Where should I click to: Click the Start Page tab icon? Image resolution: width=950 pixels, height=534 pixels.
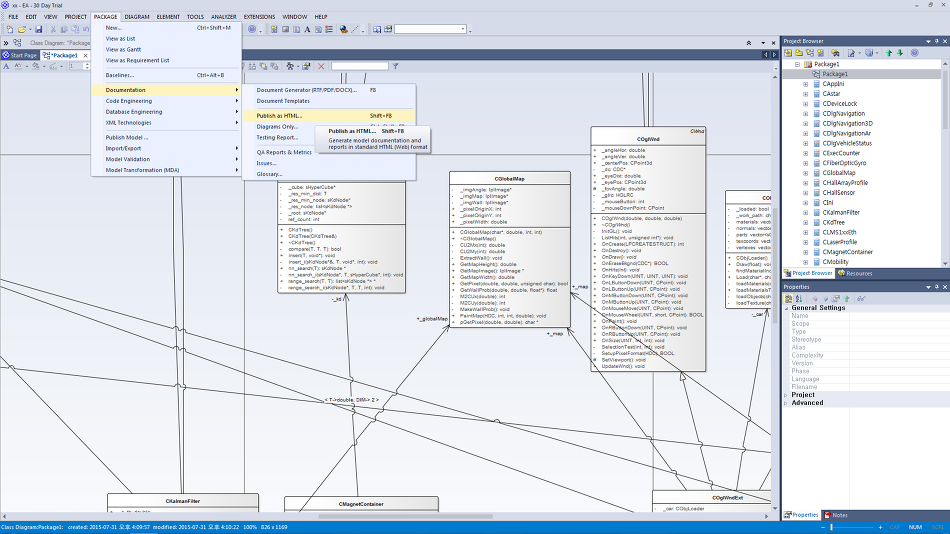point(5,55)
